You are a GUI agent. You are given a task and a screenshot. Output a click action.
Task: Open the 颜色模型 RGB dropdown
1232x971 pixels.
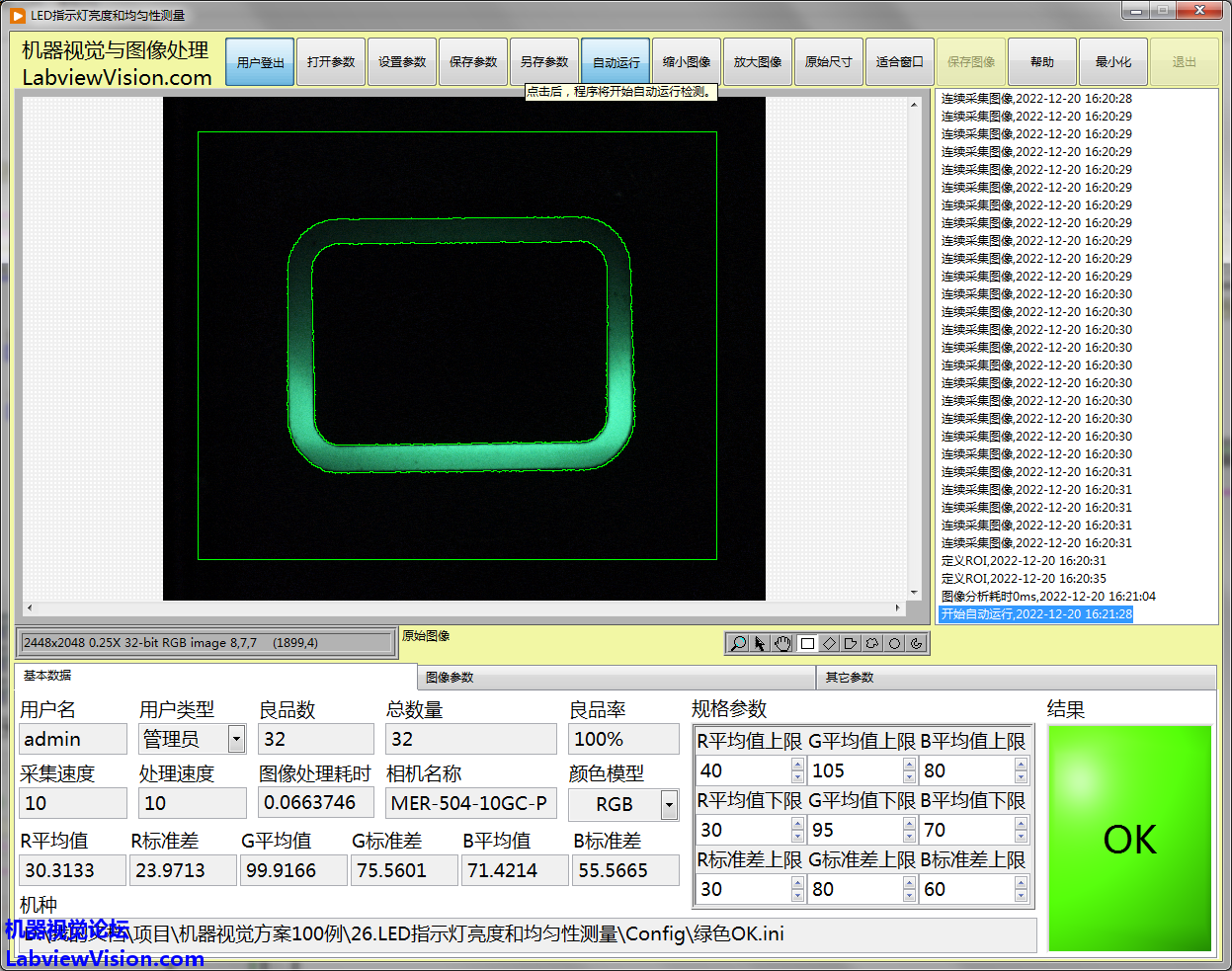(669, 805)
